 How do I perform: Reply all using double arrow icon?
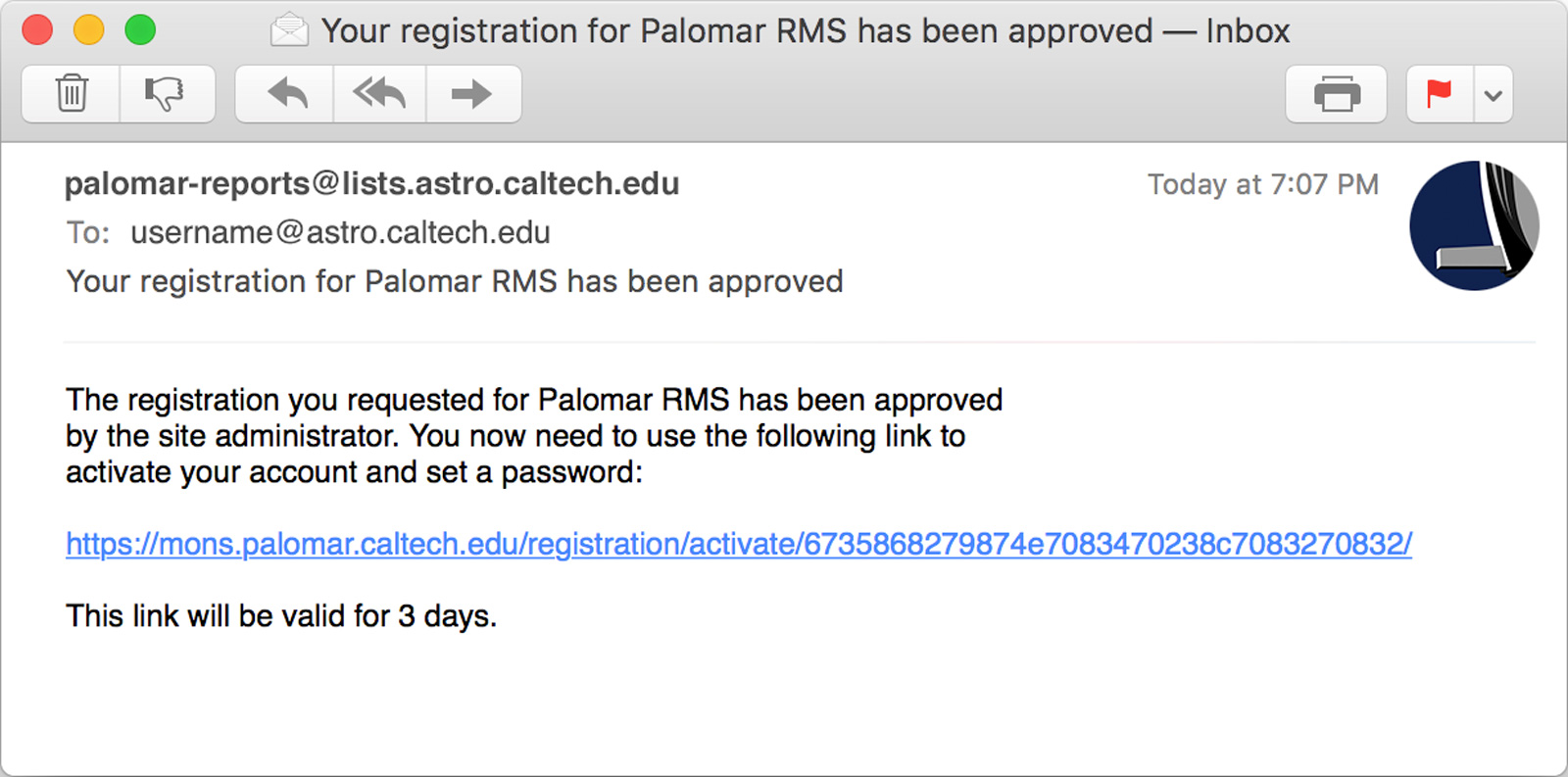pos(380,94)
